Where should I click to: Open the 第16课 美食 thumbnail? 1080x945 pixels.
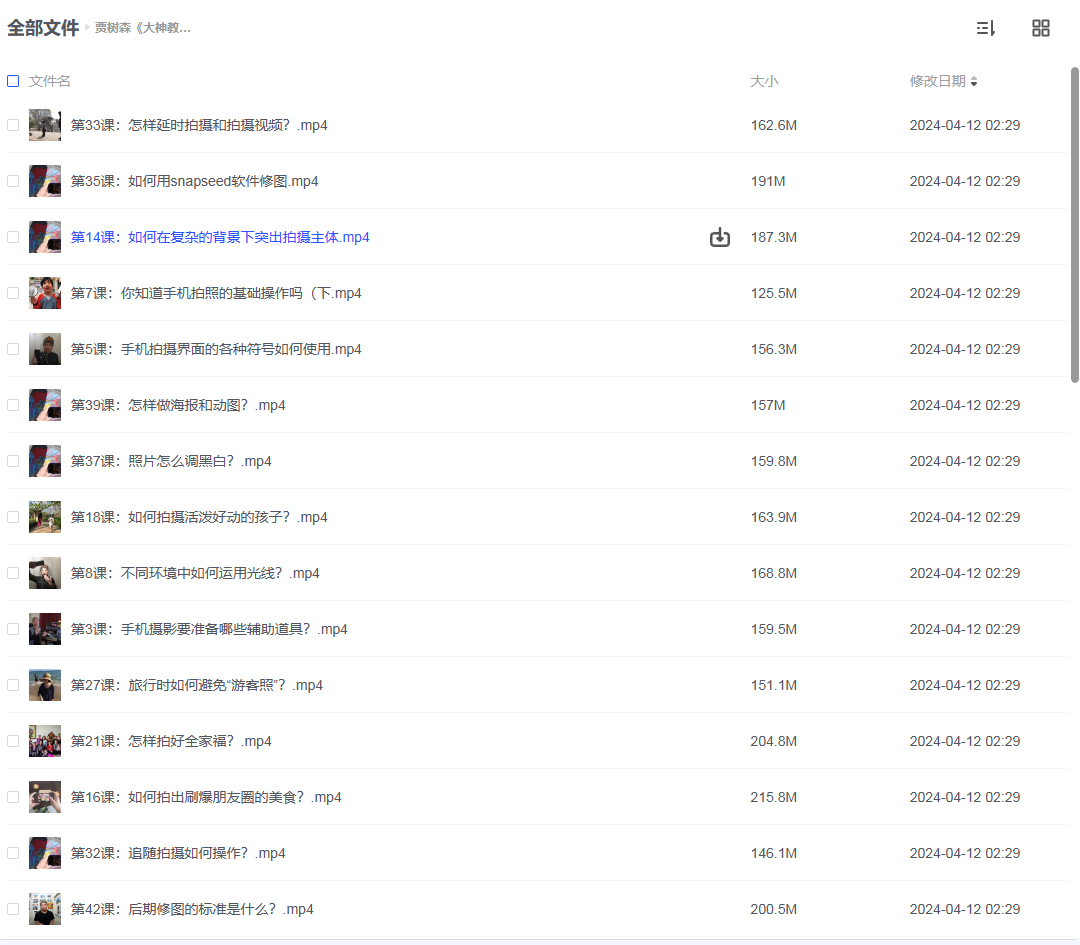pyautogui.click(x=45, y=797)
